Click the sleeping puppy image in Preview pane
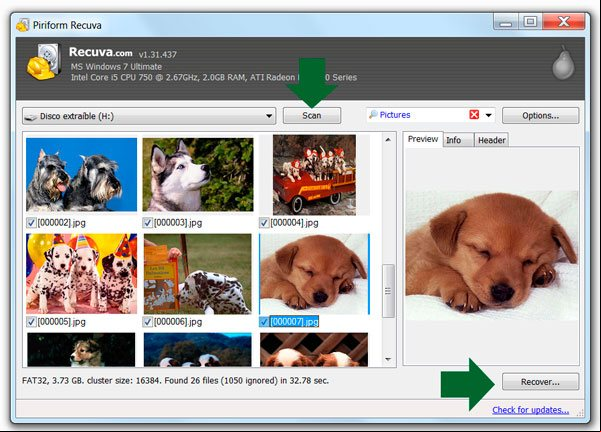601x432 pixels. [x=492, y=255]
